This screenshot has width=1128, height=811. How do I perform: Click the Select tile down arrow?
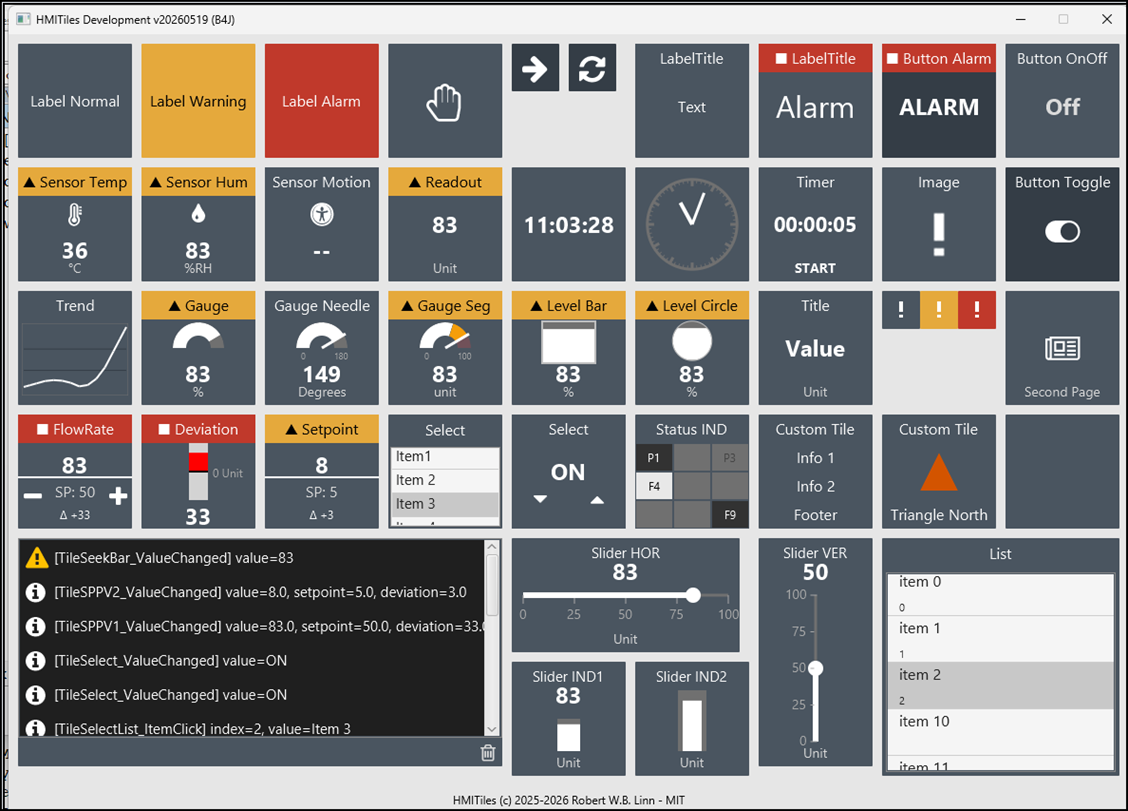[540, 499]
